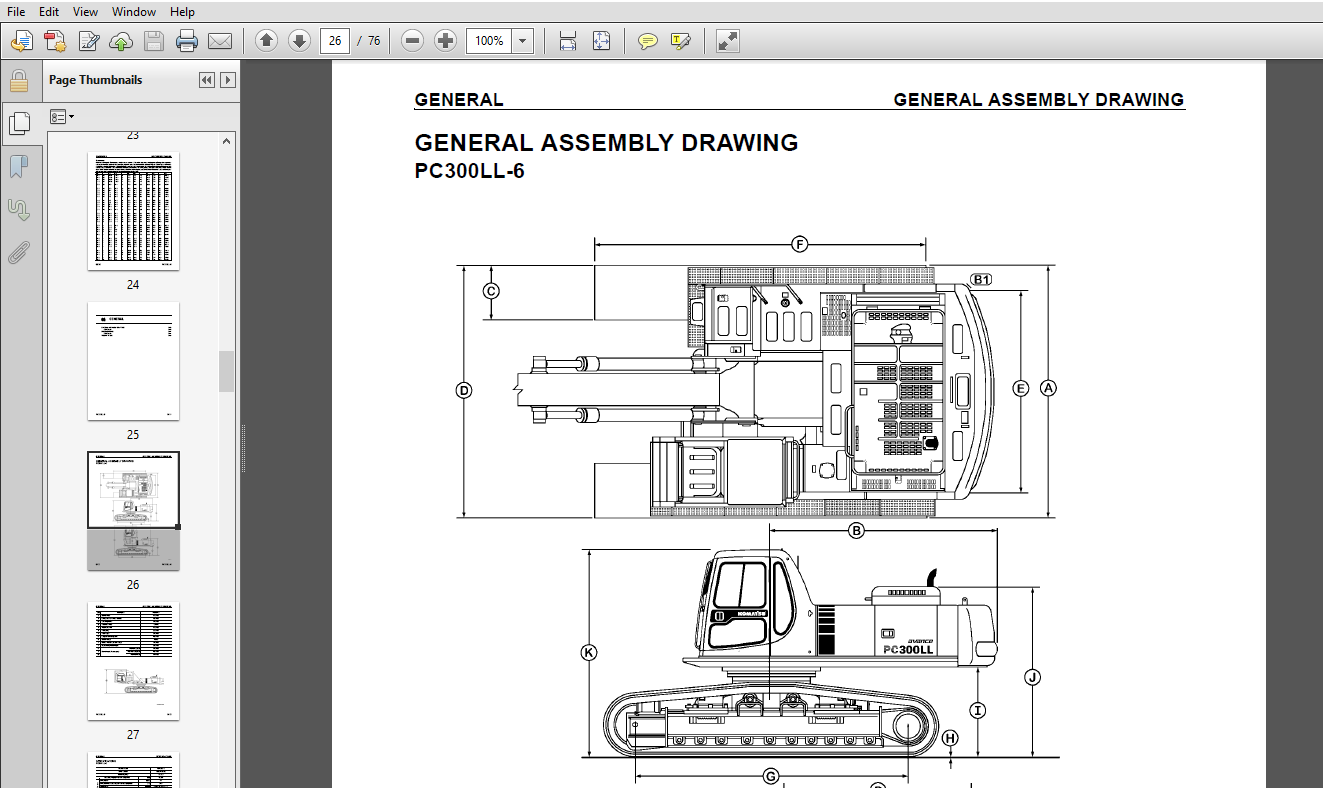The width and height of the screenshot is (1323, 788).
Task: Click the Create PDF icon
Action: click(55, 41)
